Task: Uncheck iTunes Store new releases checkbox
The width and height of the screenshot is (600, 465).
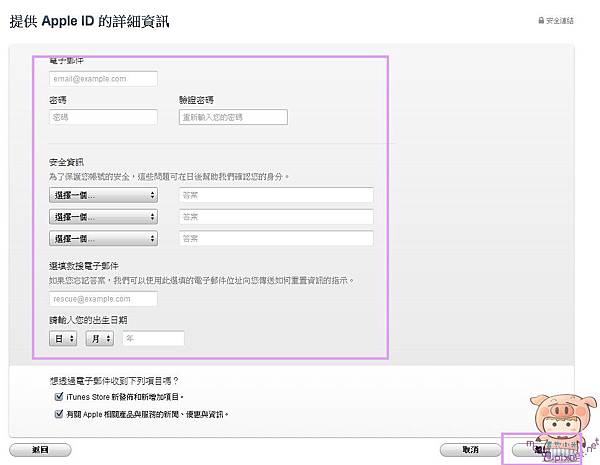Action: [x=59, y=396]
